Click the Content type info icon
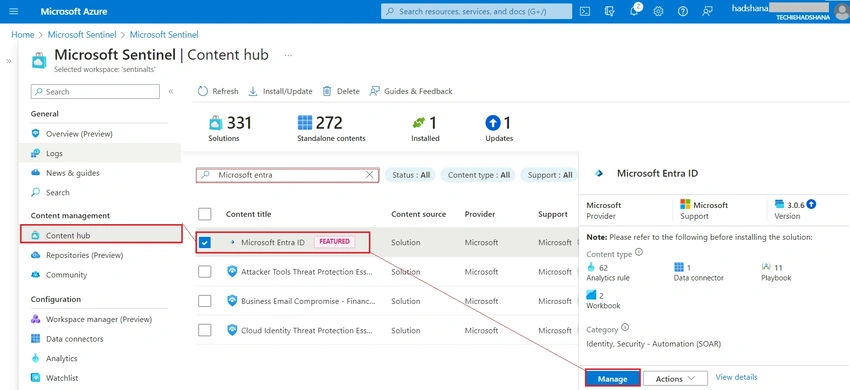 (639, 252)
